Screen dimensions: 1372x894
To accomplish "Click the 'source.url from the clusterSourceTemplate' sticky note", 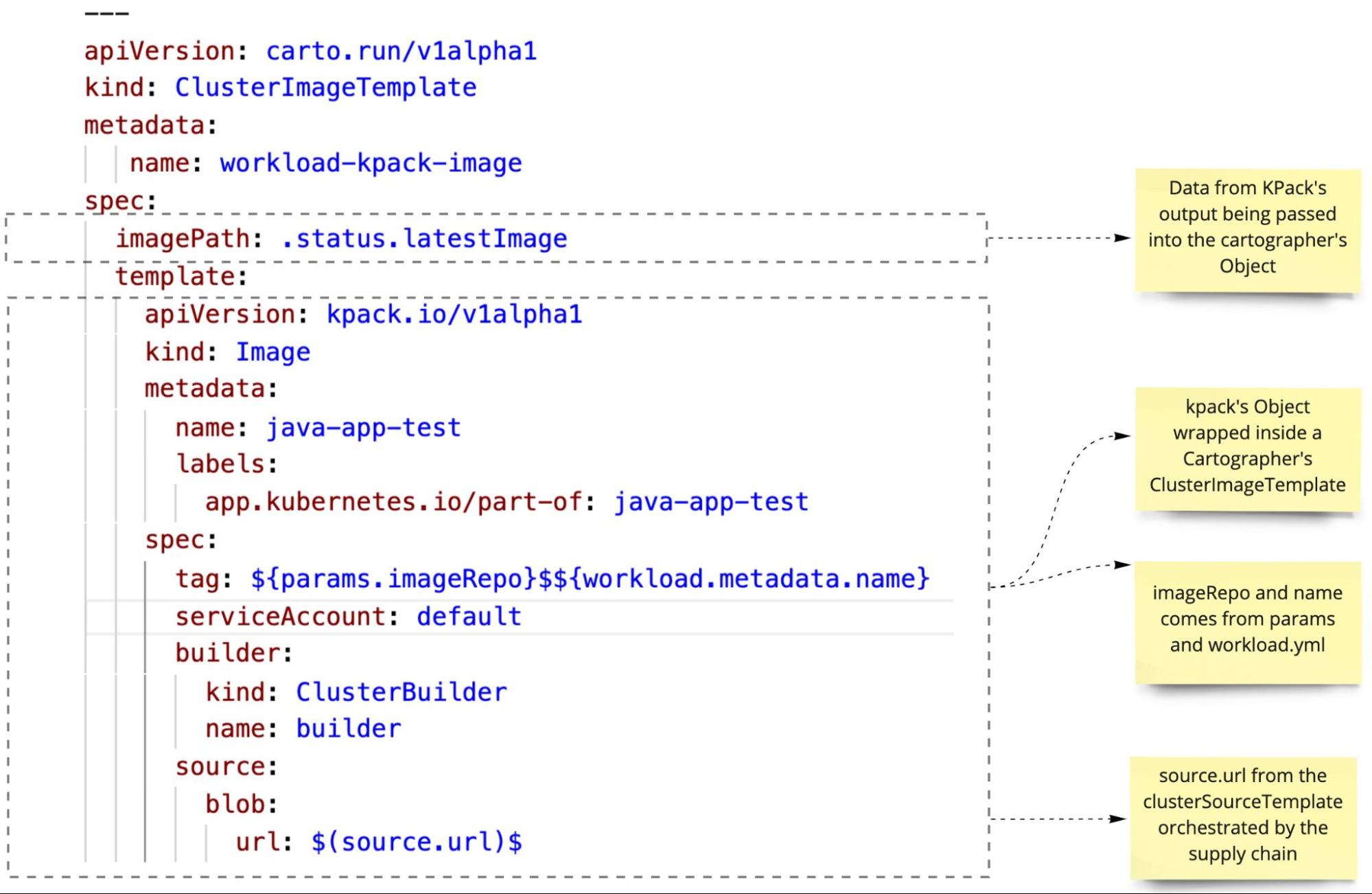I will (1242, 815).
